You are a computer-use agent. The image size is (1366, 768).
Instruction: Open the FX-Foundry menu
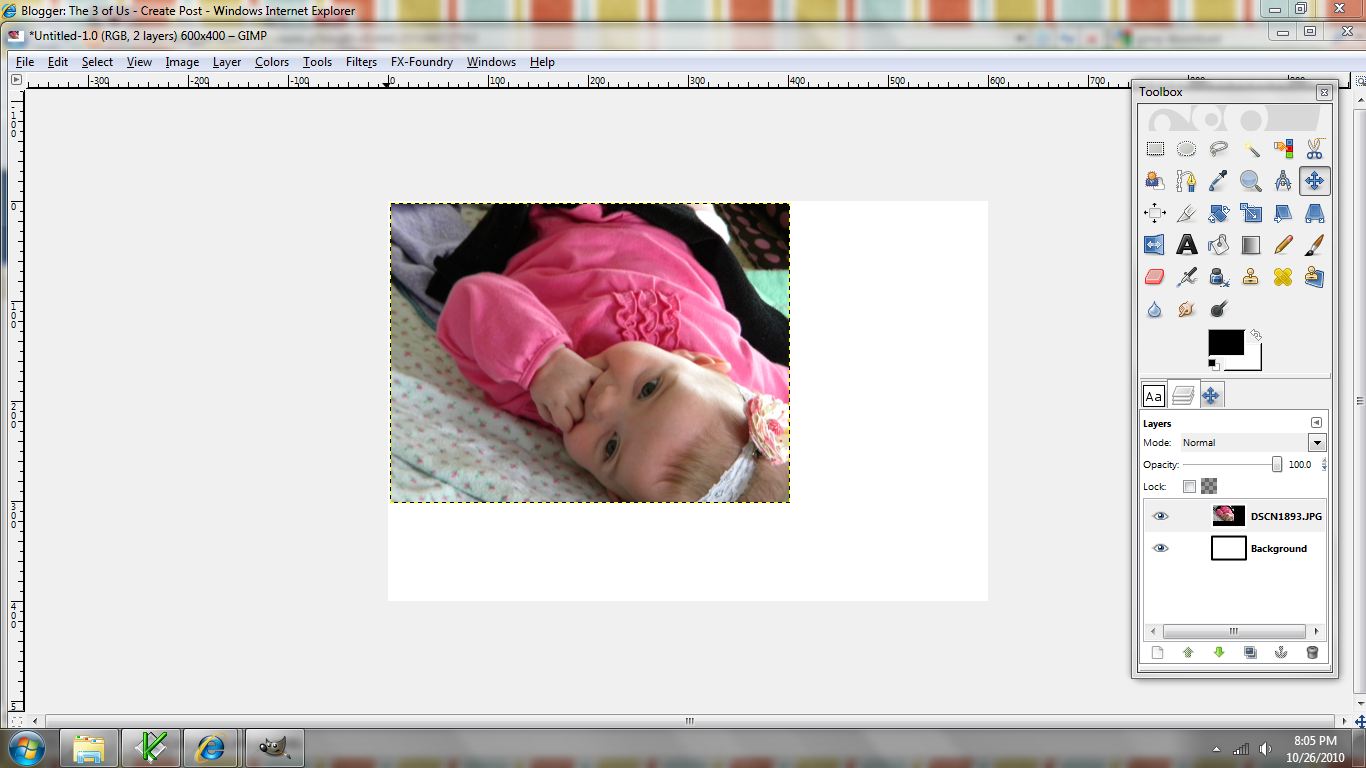(x=422, y=62)
